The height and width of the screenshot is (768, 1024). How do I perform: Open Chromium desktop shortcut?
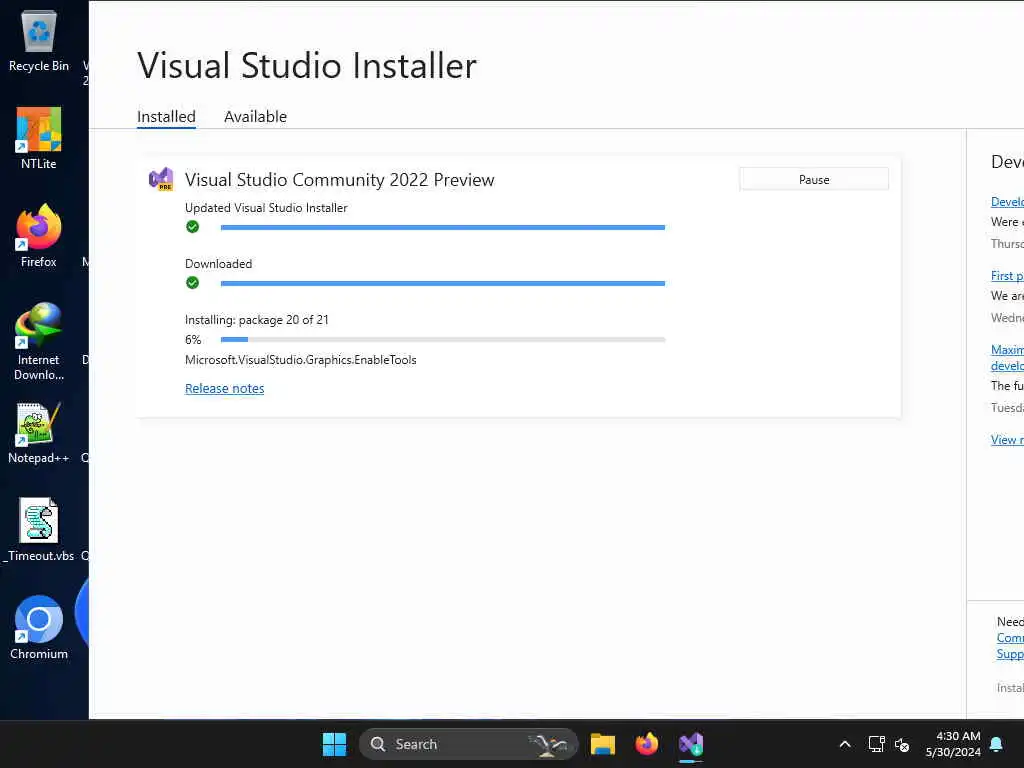(x=39, y=628)
